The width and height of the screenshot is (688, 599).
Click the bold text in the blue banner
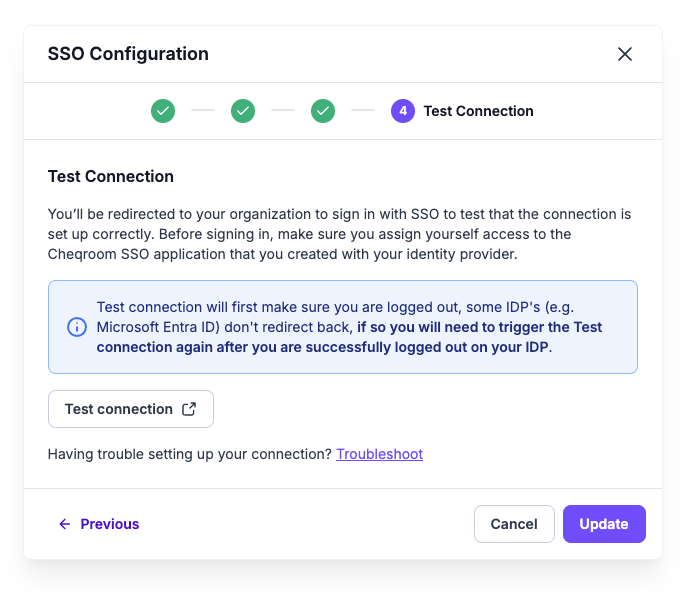[349, 337]
